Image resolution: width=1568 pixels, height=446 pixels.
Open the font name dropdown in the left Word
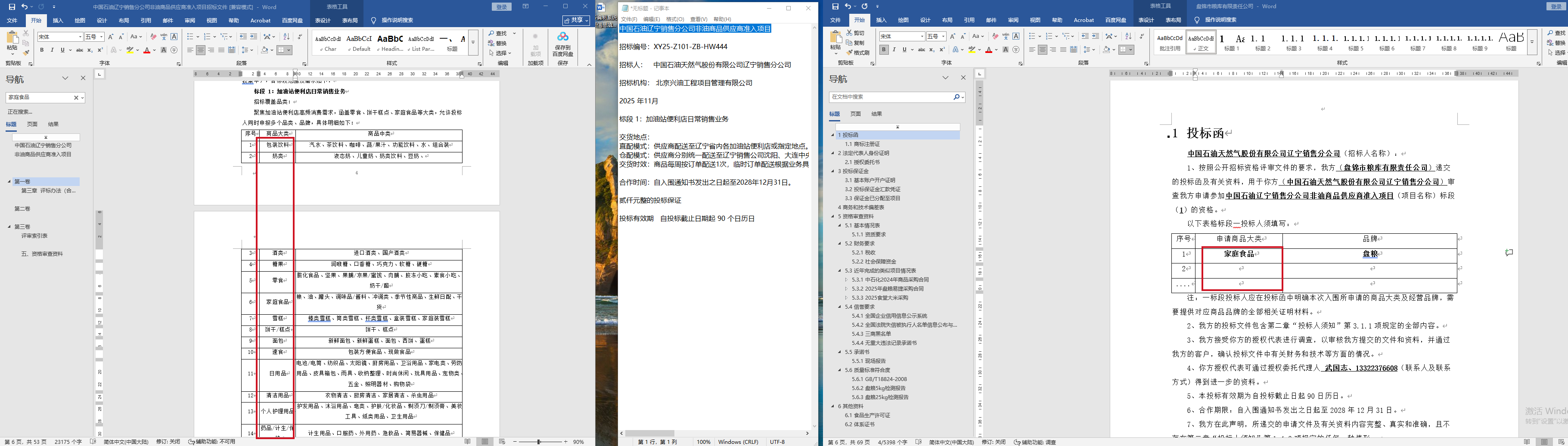pos(80,37)
